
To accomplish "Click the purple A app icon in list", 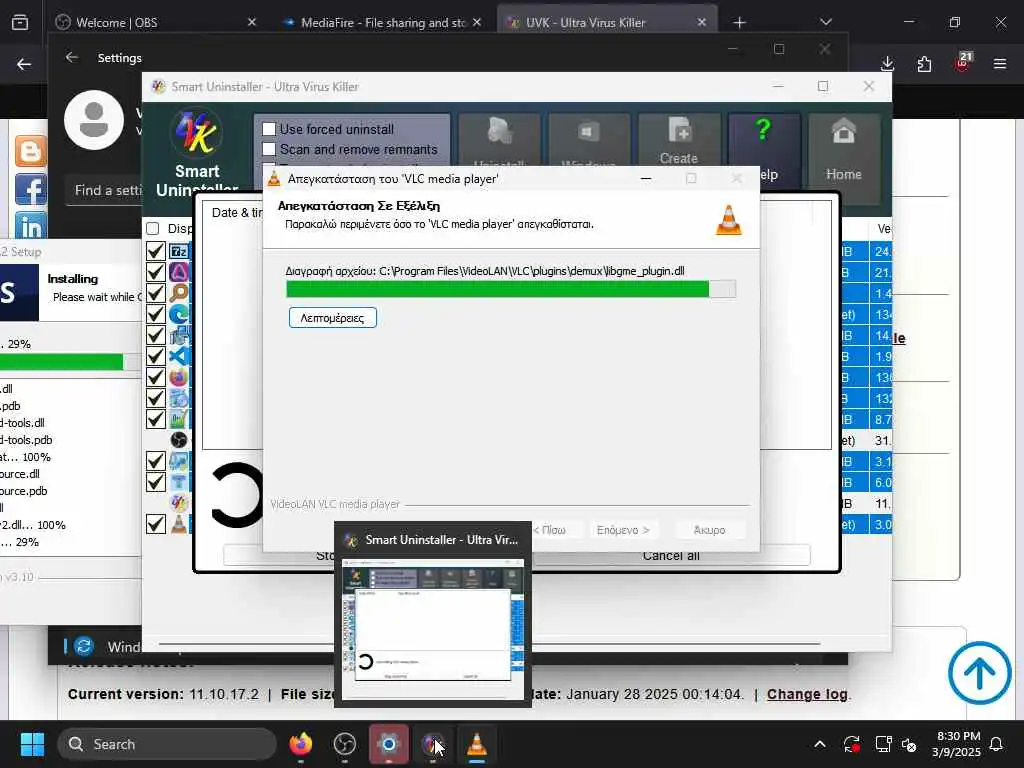I will pos(179,272).
